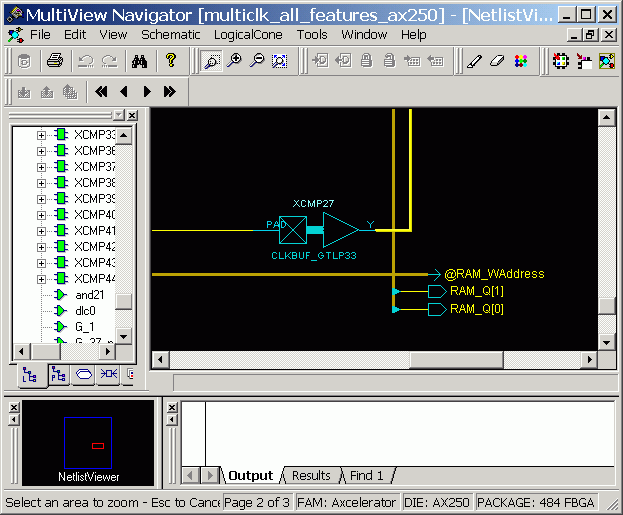623x515 pixels.
Task: Open the Help menu
Action: tap(414, 35)
